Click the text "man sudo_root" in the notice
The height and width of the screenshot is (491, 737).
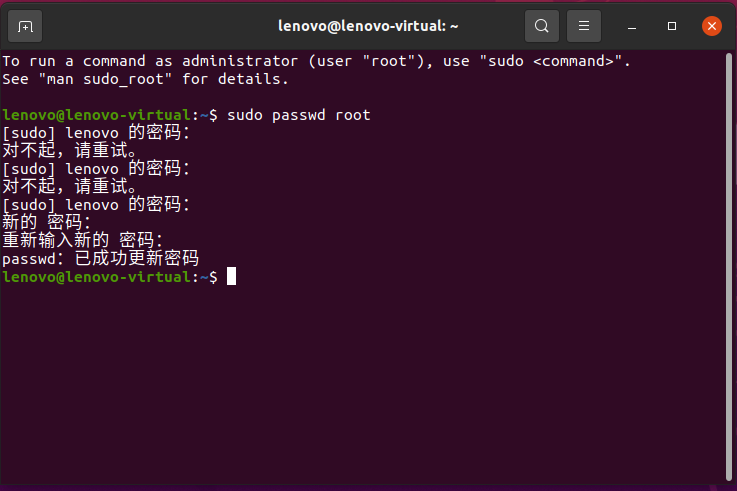click(105, 79)
